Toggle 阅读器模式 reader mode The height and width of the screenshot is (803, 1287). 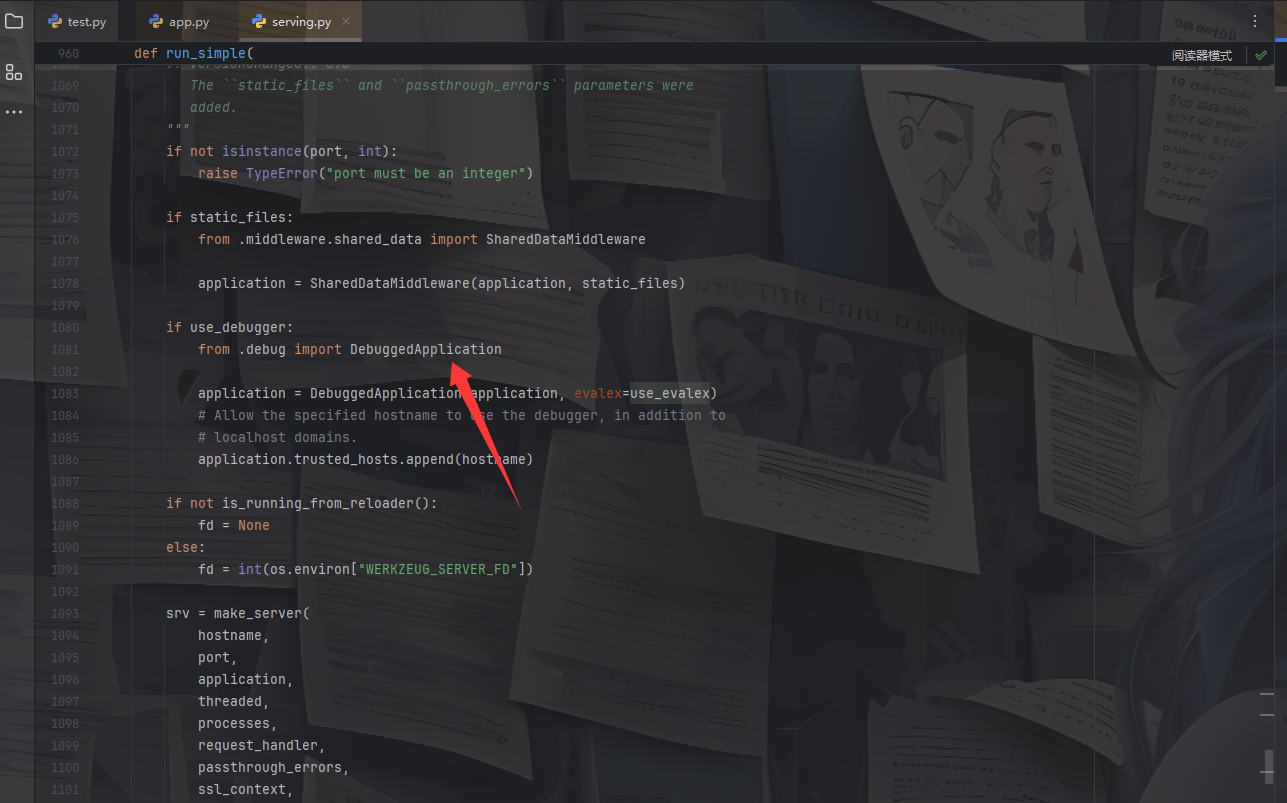point(1201,56)
